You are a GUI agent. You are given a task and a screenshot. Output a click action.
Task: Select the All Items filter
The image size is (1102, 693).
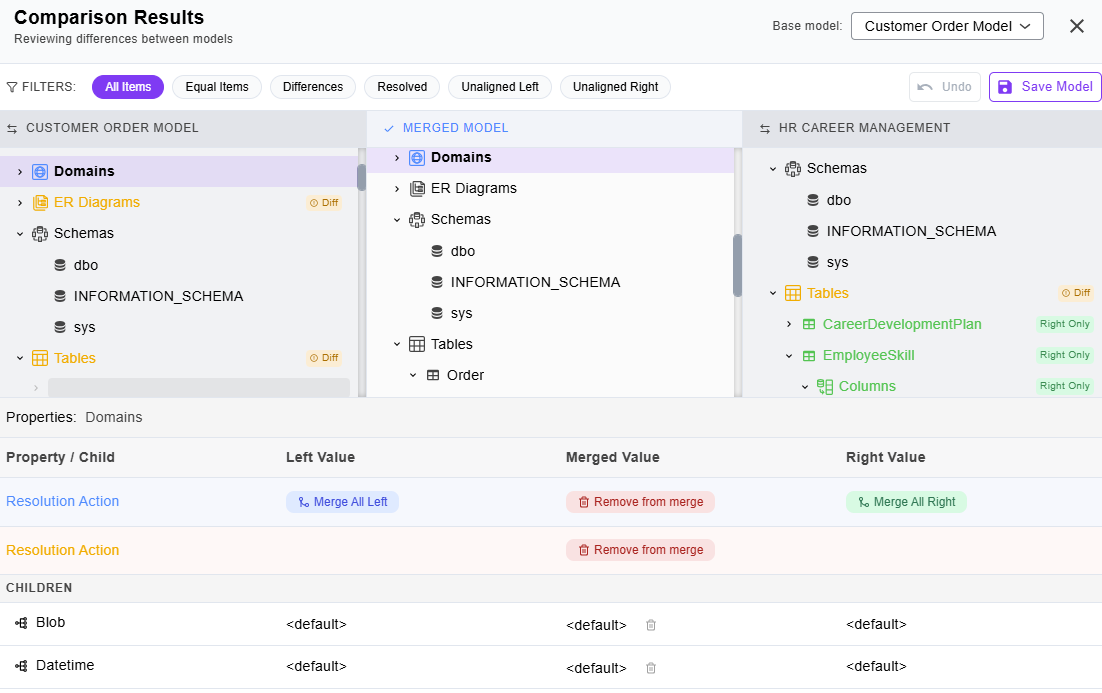pyautogui.click(x=128, y=87)
